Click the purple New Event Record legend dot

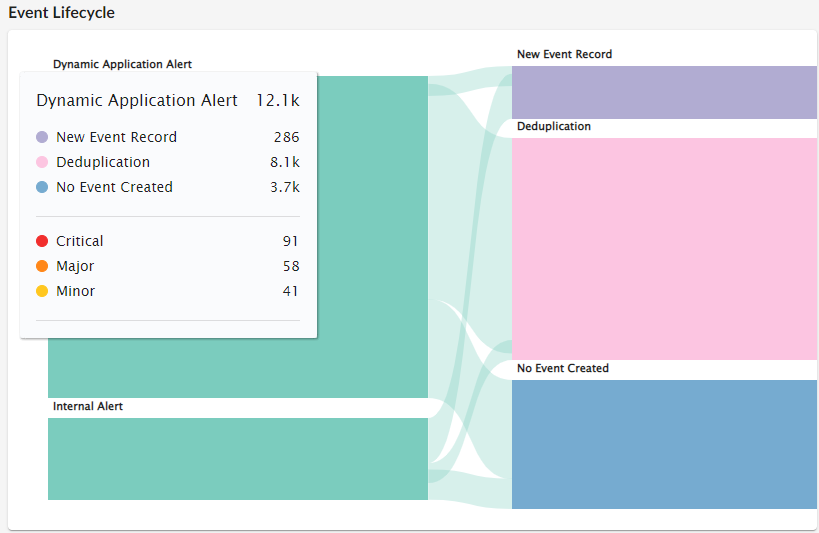(x=42, y=137)
